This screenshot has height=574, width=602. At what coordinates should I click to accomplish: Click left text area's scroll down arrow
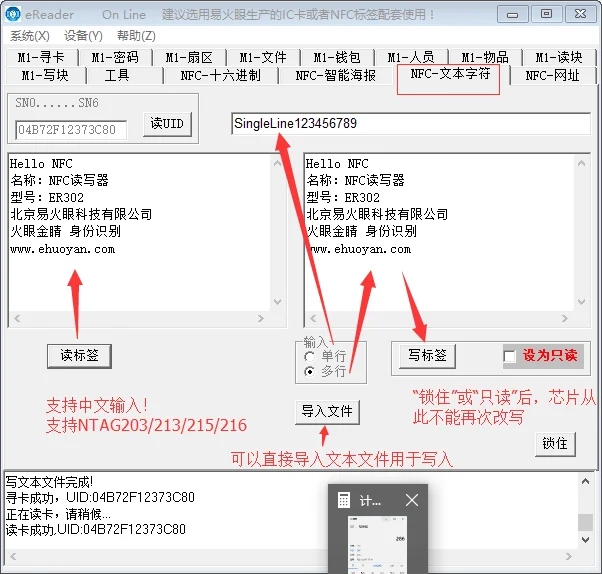coord(278,302)
